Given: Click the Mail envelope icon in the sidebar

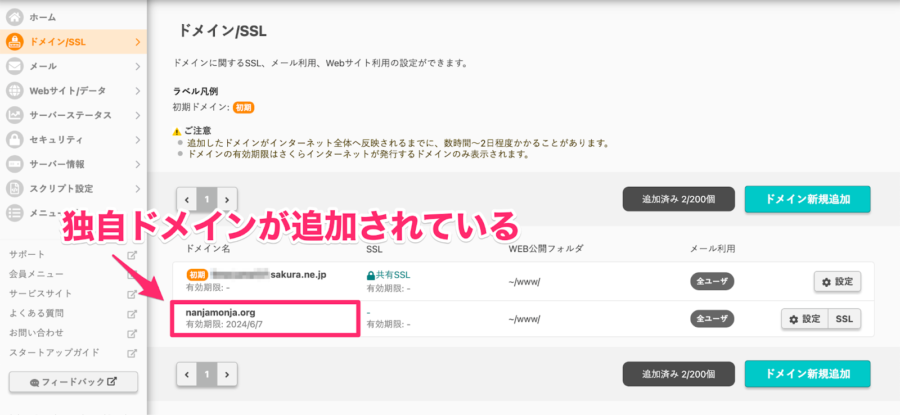Looking at the screenshot, I should click(x=14, y=66).
